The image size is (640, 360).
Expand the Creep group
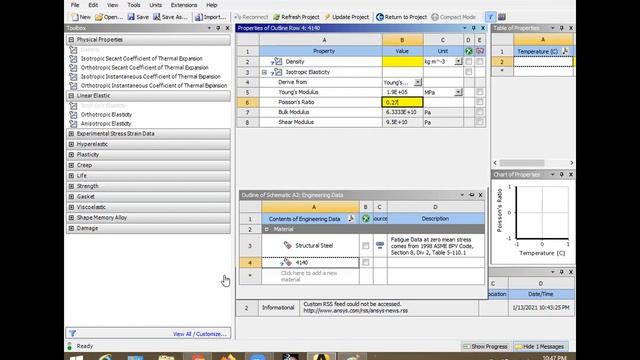71,165
